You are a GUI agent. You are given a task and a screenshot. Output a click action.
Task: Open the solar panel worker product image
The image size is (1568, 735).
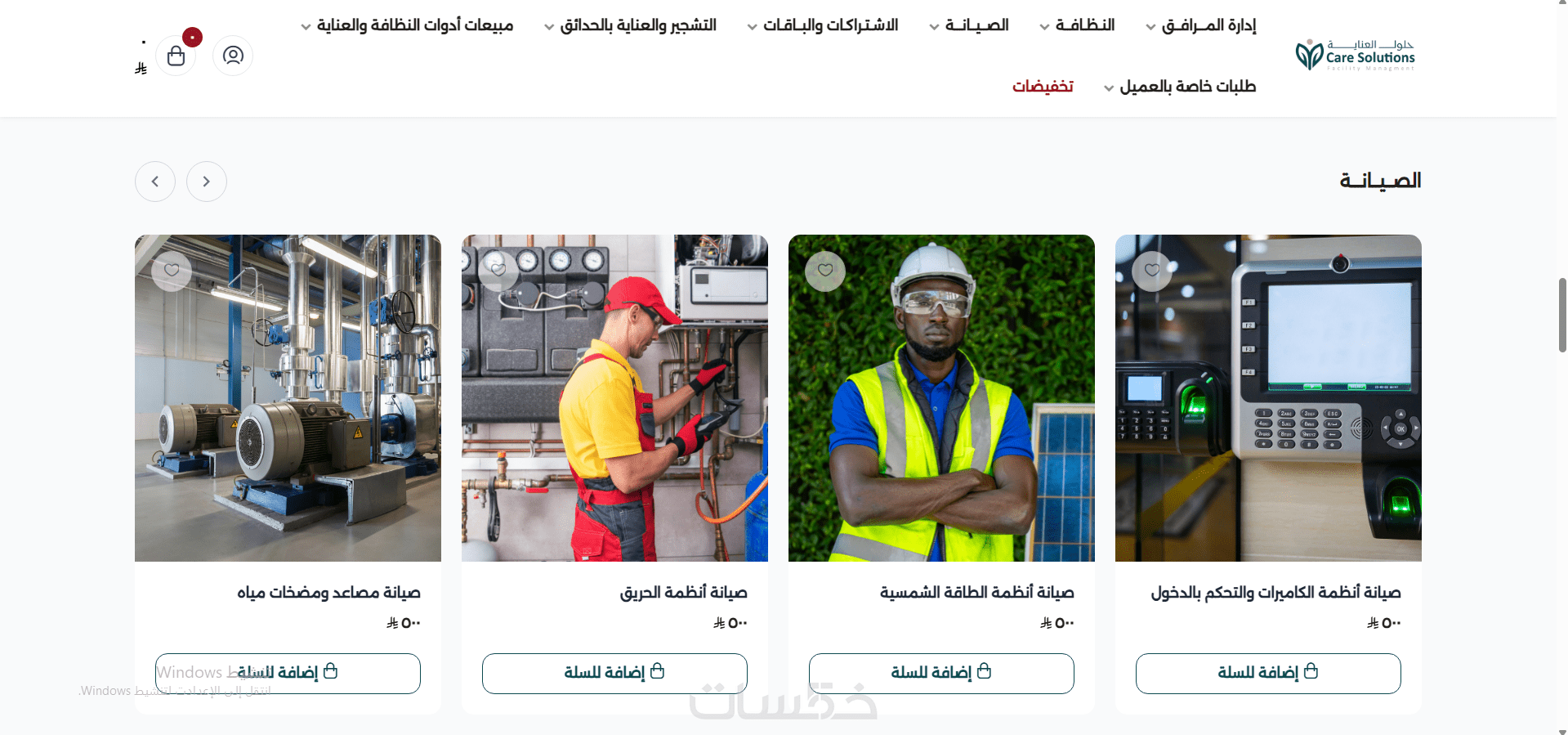pos(941,398)
